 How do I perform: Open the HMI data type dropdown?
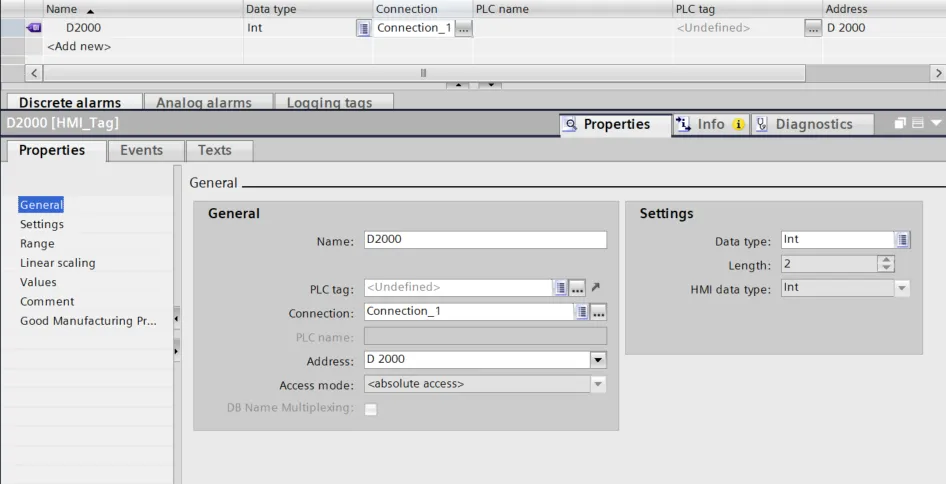coord(902,288)
